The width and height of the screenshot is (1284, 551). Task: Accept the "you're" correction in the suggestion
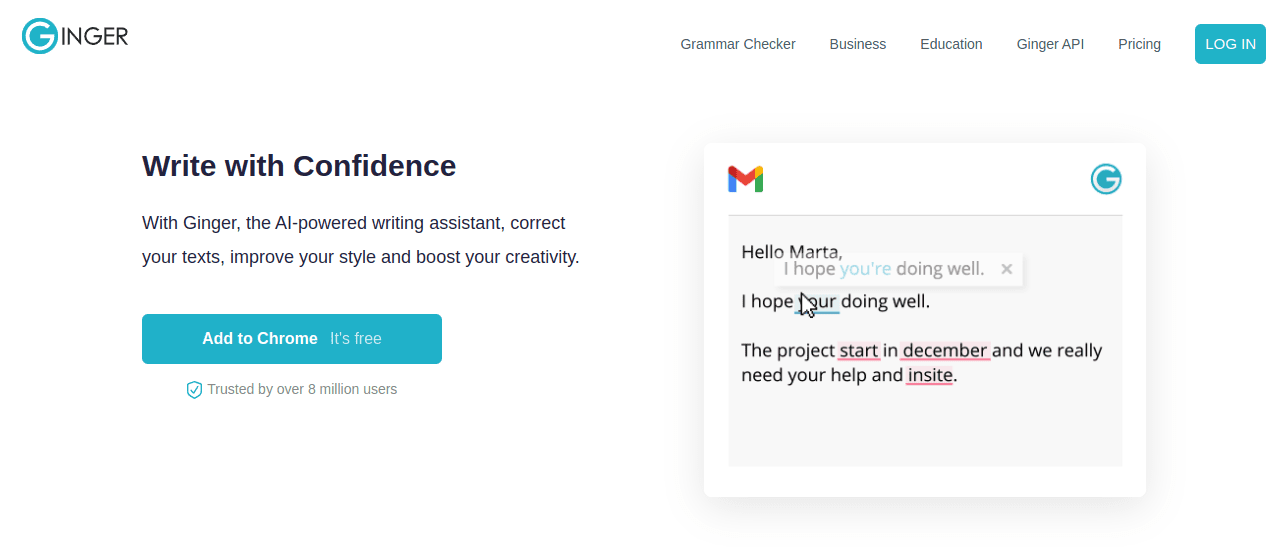pyautogui.click(x=865, y=269)
